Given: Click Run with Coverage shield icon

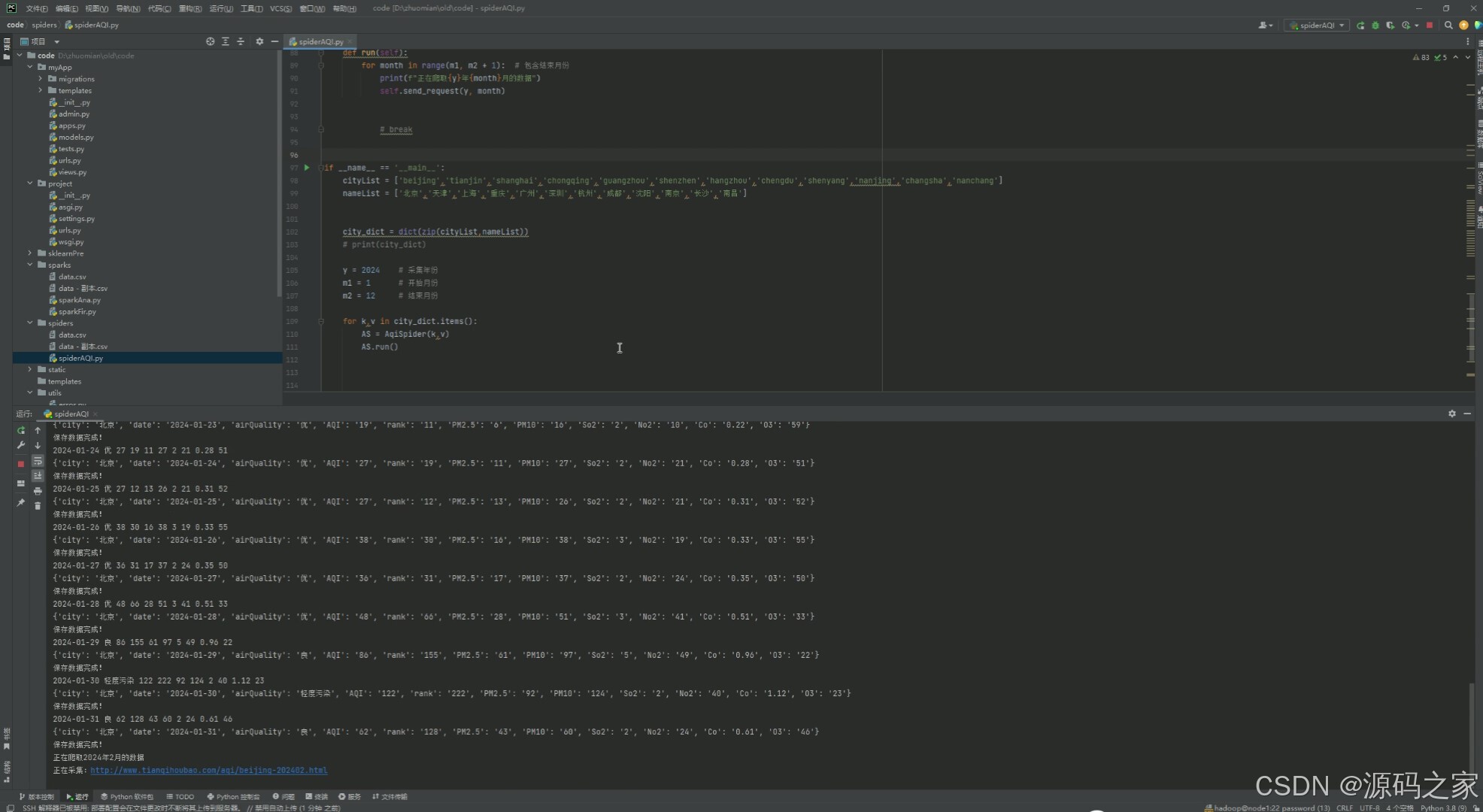Looking at the screenshot, I should pos(1390,26).
